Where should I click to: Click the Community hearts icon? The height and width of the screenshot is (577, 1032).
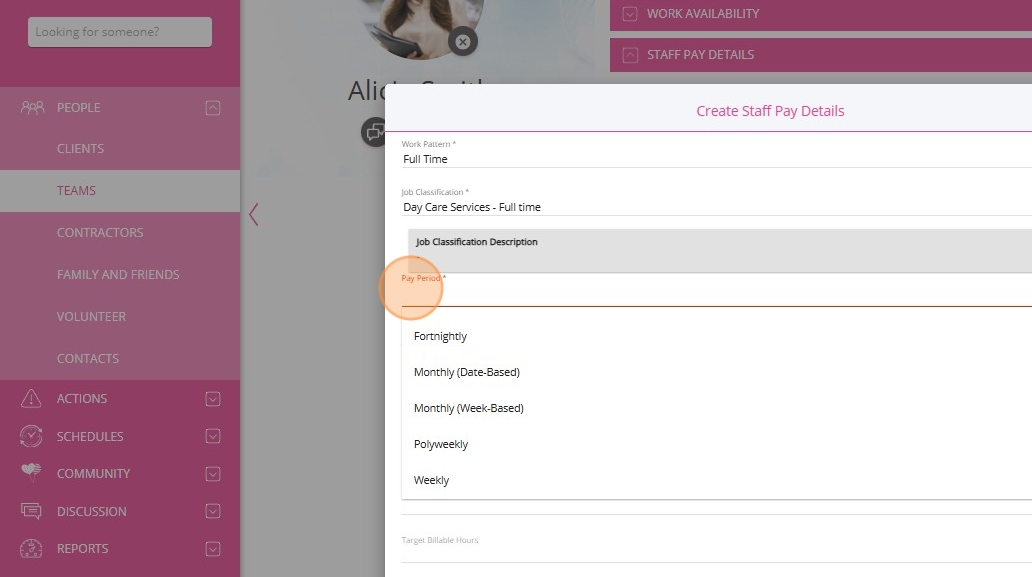click(x=31, y=472)
